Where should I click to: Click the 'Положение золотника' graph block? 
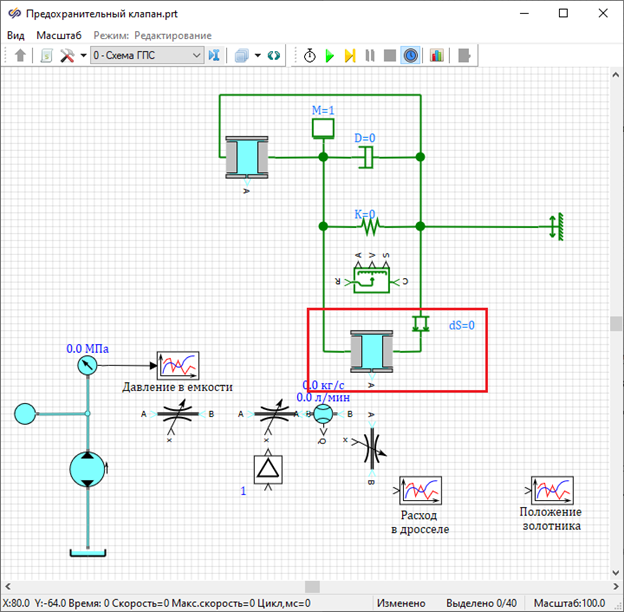tap(550, 491)
